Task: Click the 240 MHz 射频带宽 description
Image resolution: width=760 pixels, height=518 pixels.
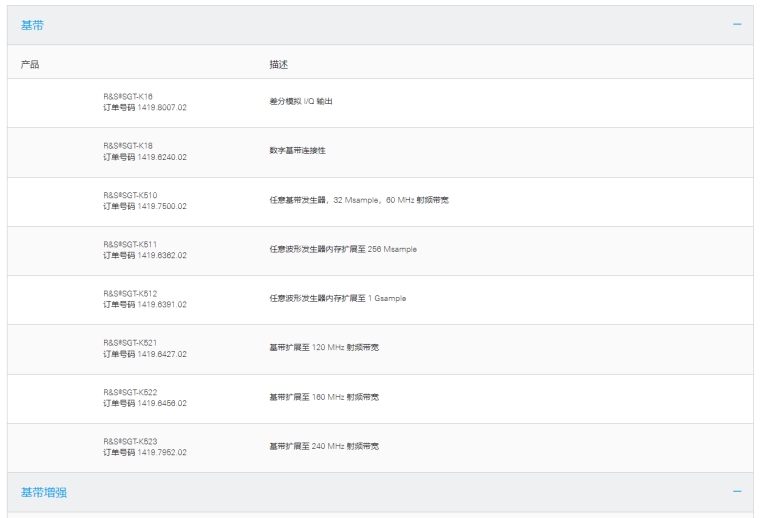Action: 323,446
